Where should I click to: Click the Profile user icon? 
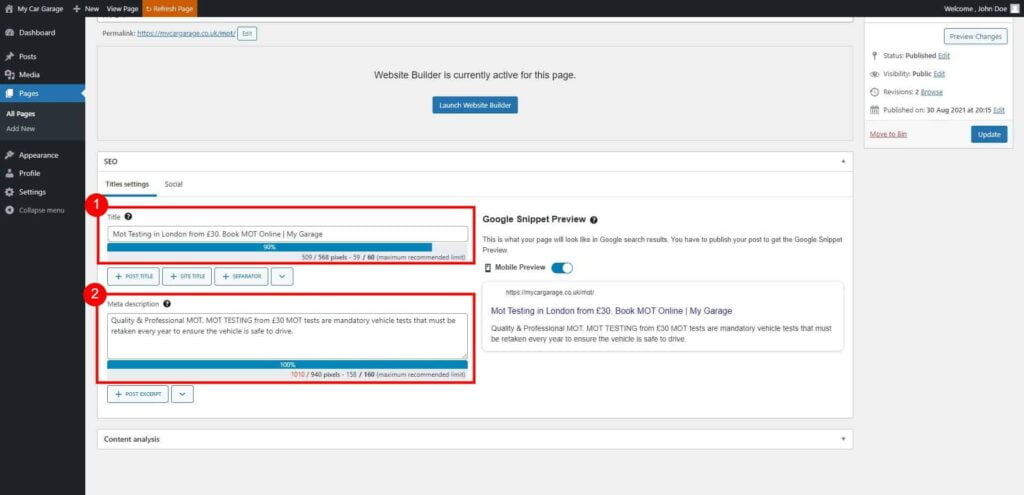coord(9,174)
